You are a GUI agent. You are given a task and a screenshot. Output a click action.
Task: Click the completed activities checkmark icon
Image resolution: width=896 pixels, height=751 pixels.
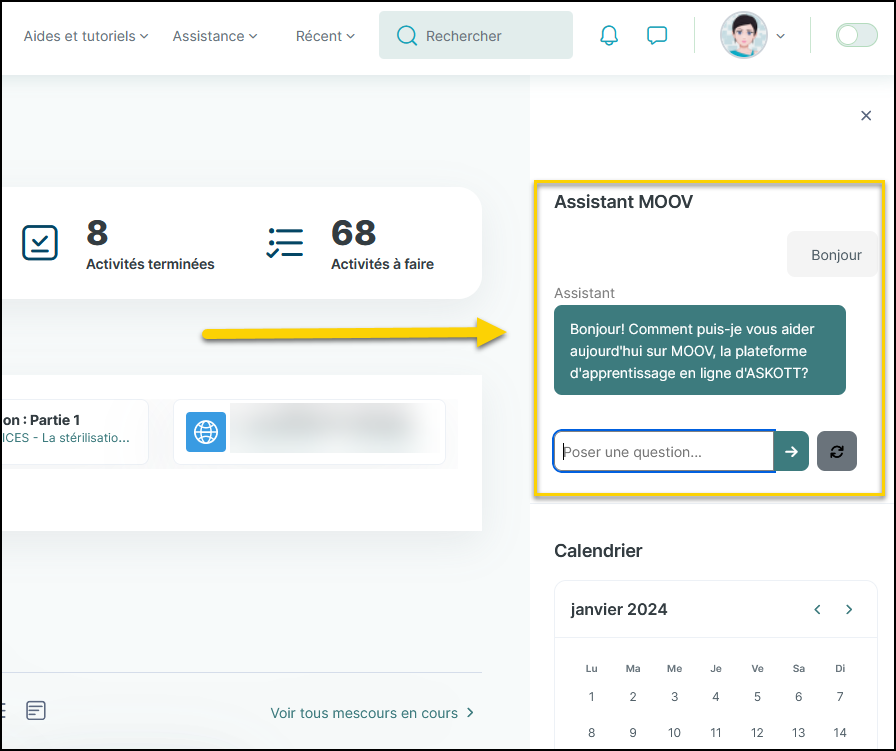tap(40, 243)
